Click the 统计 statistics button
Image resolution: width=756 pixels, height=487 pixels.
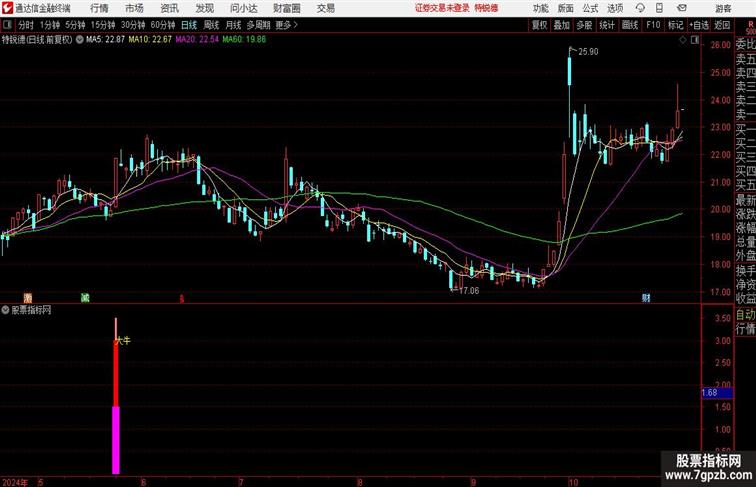point(607,25)
